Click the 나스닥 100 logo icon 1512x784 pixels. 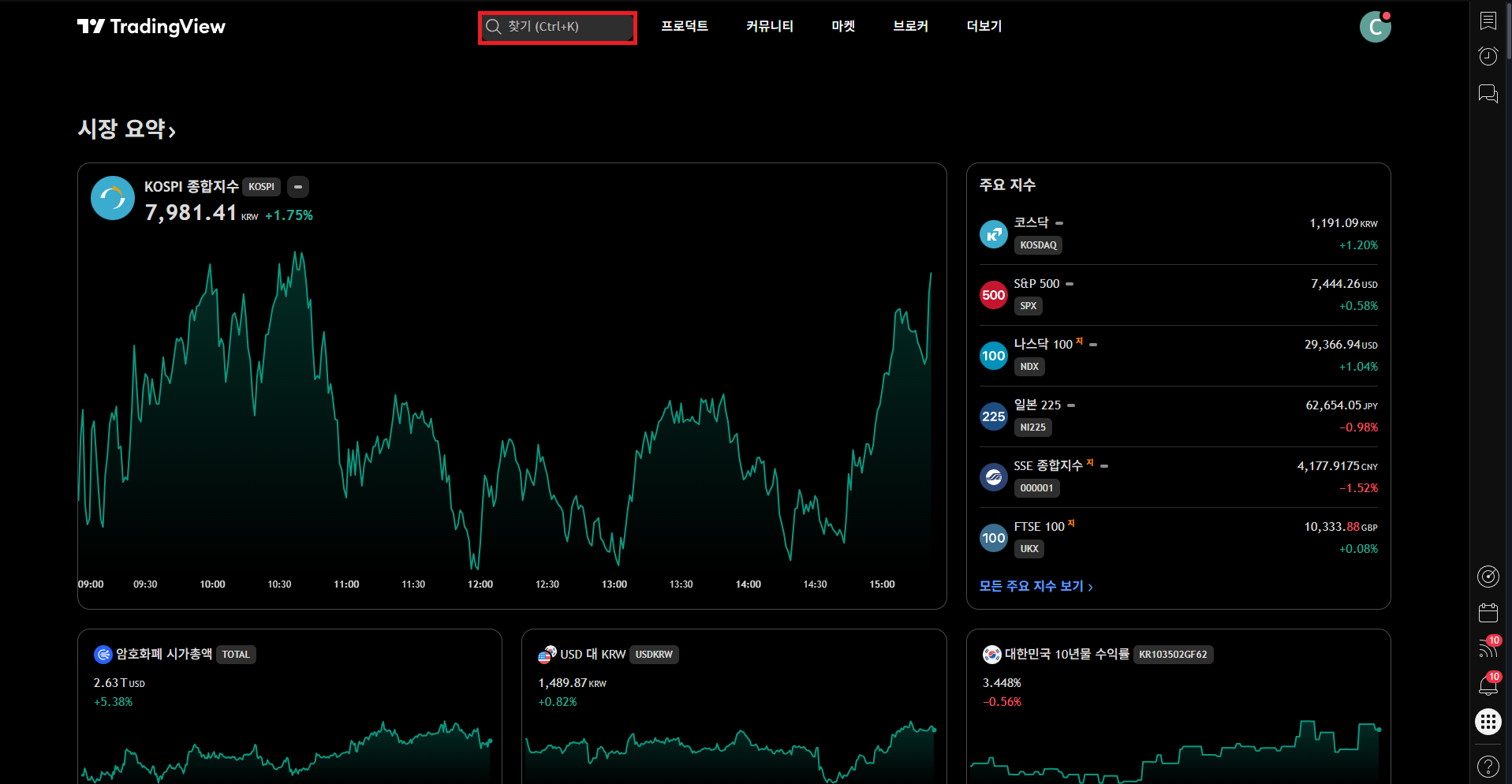tap(993, 356)
